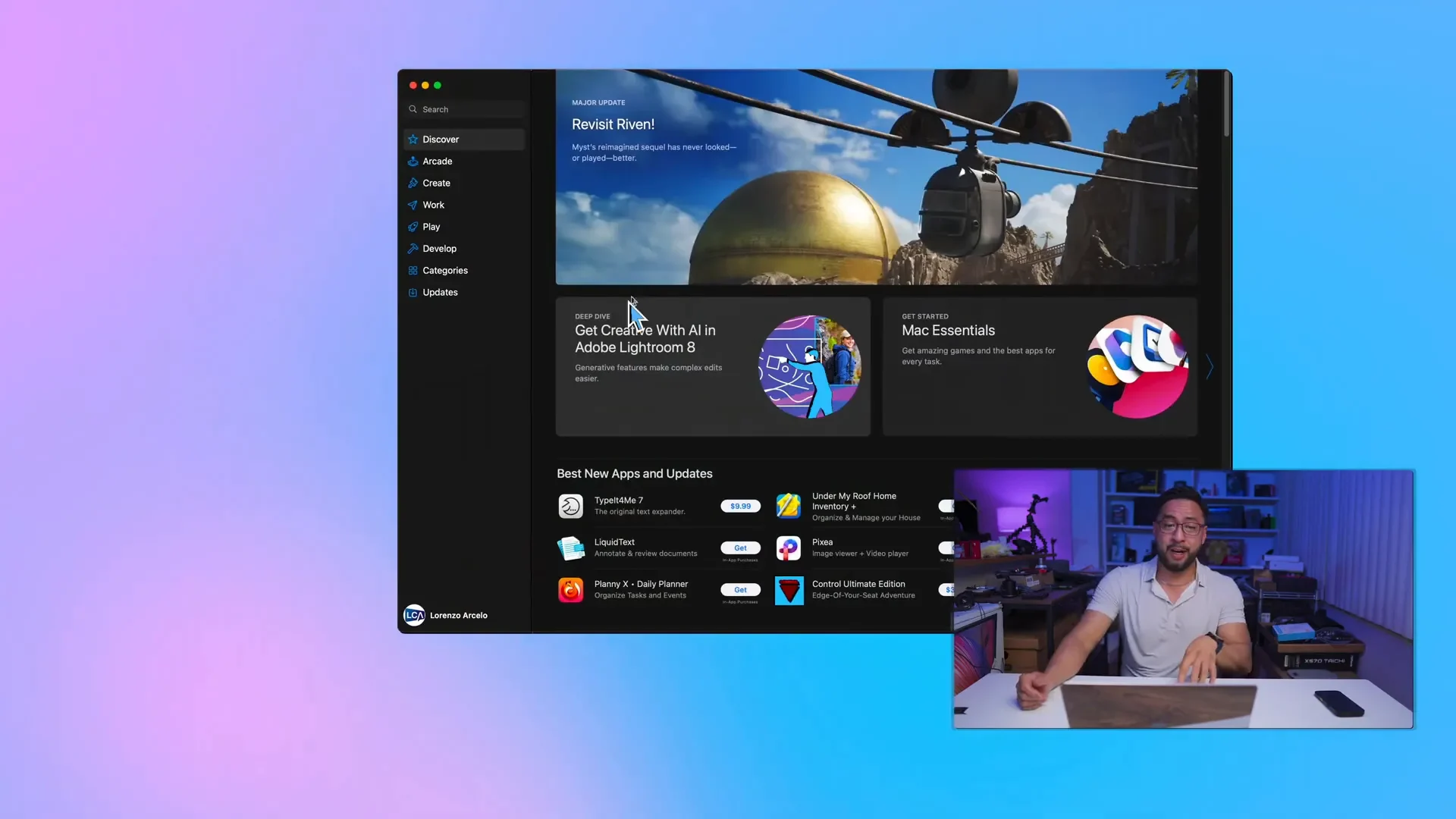Open the Play section
Viewport: 1456px width, 819px height.
pyautogui.click(x=464, y=227)
